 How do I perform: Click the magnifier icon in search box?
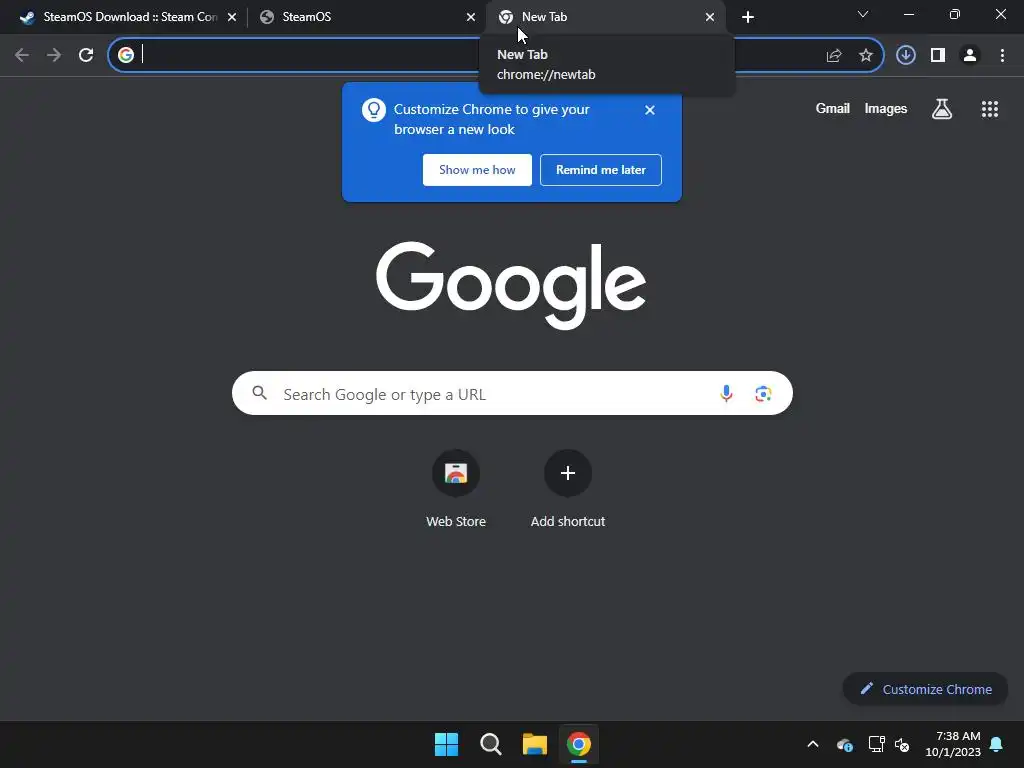[260, 392]
